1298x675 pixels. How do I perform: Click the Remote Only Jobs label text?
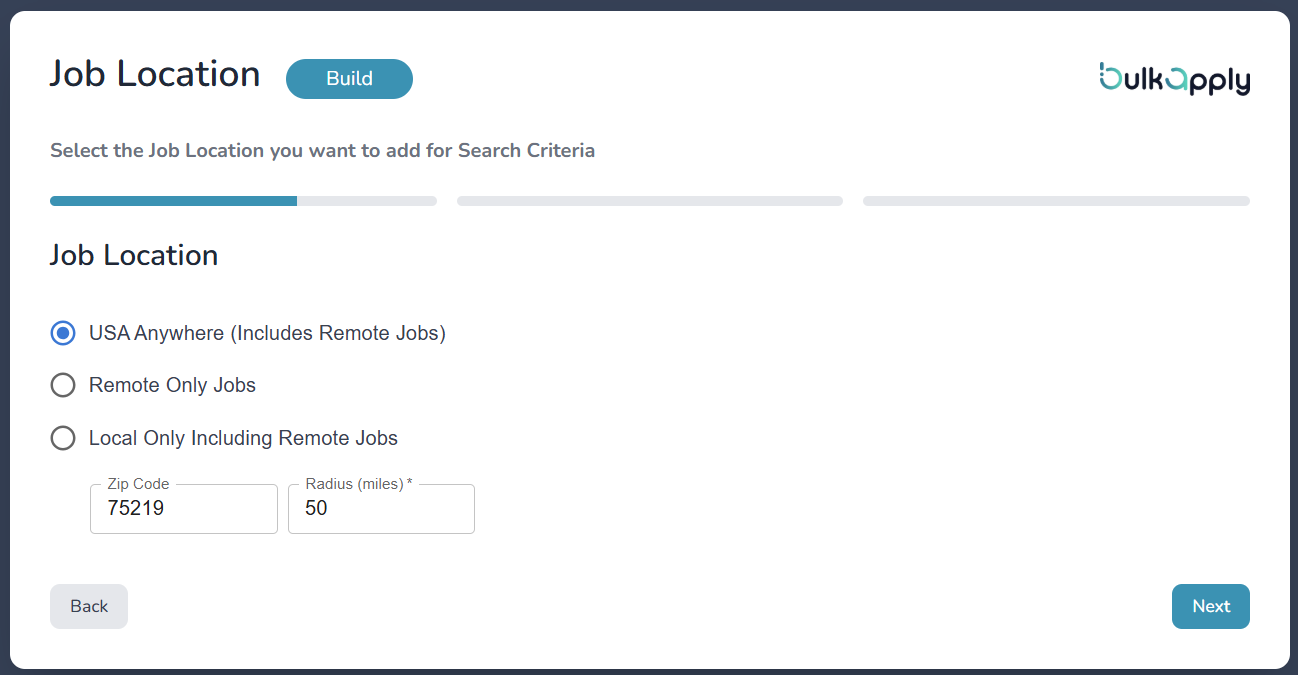point(172,385)
